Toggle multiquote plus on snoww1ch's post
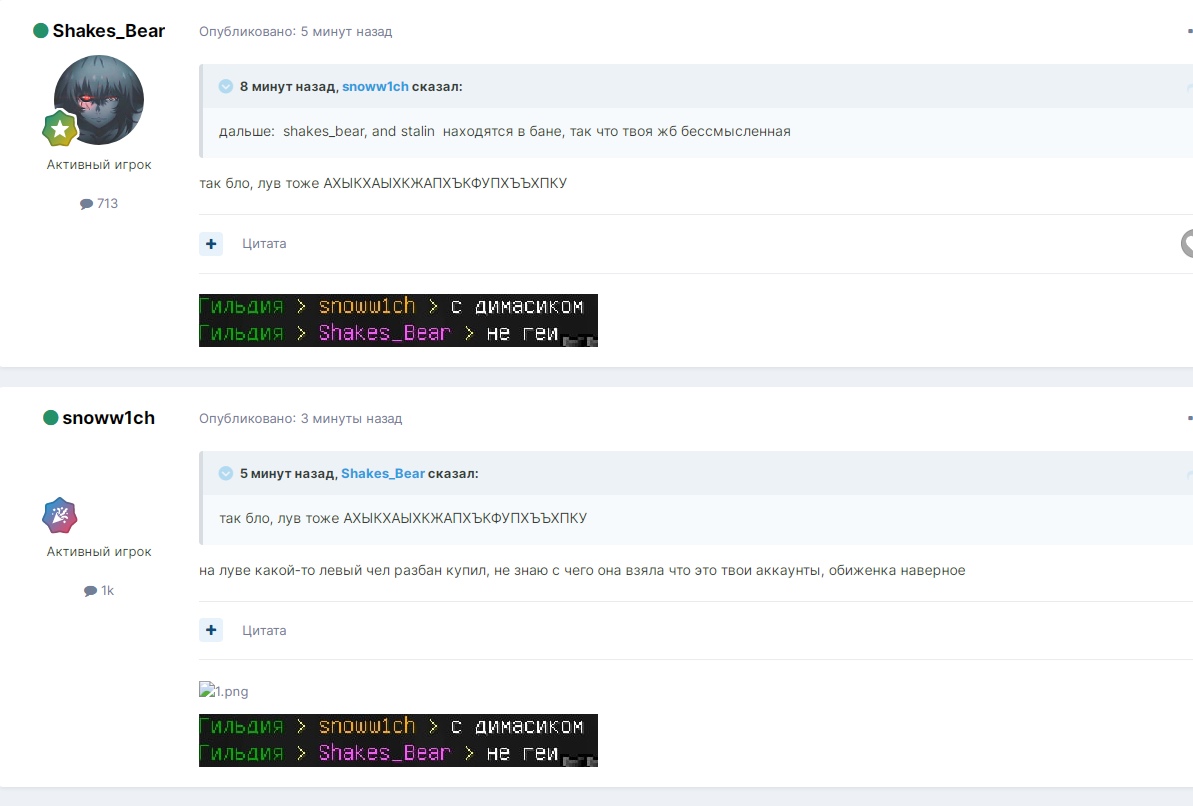Screen dimensions: 1193x806 pyautogui.click(x=211, y=630)
